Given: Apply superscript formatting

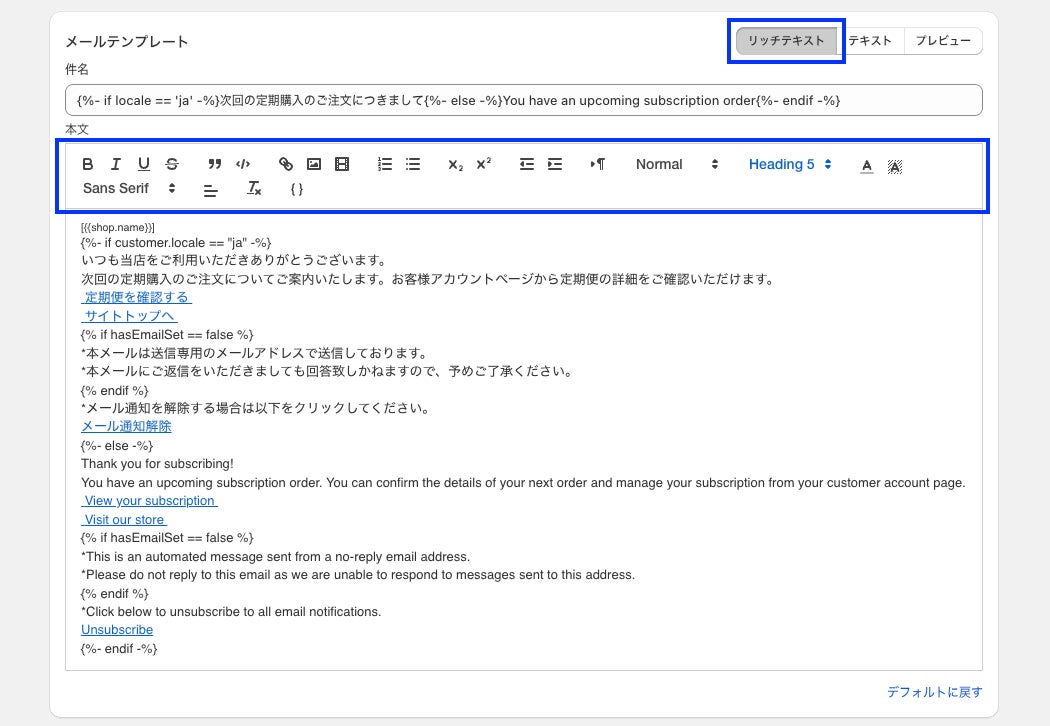Looking at the screenshot, I should click(484, 164).
